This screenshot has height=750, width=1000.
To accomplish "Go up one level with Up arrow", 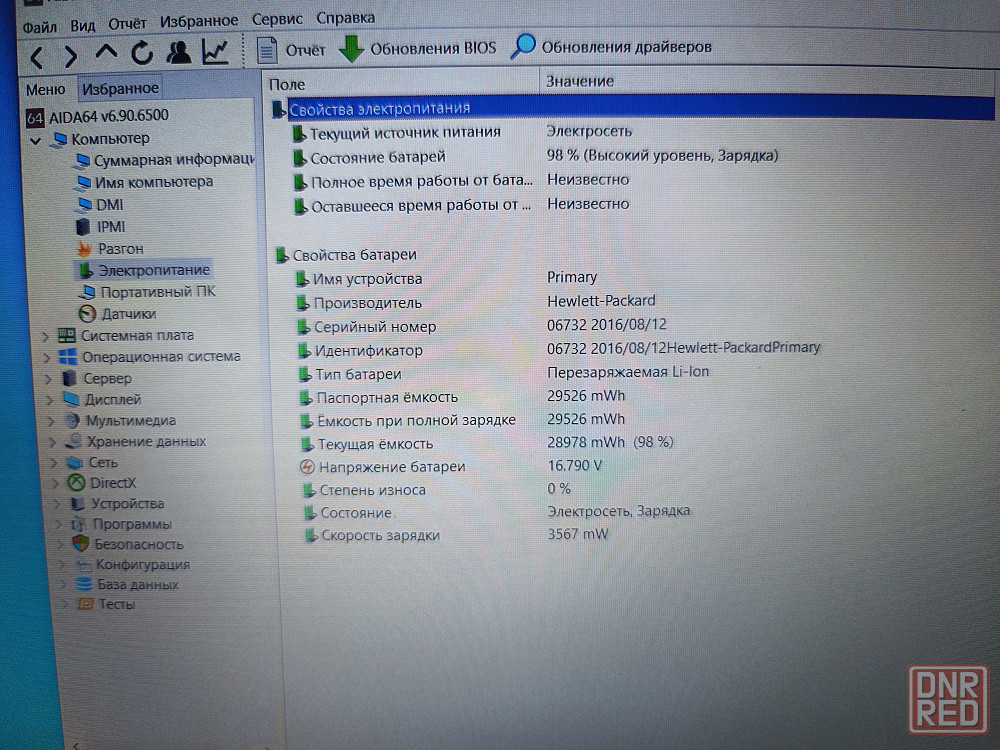I will [107, 52].
